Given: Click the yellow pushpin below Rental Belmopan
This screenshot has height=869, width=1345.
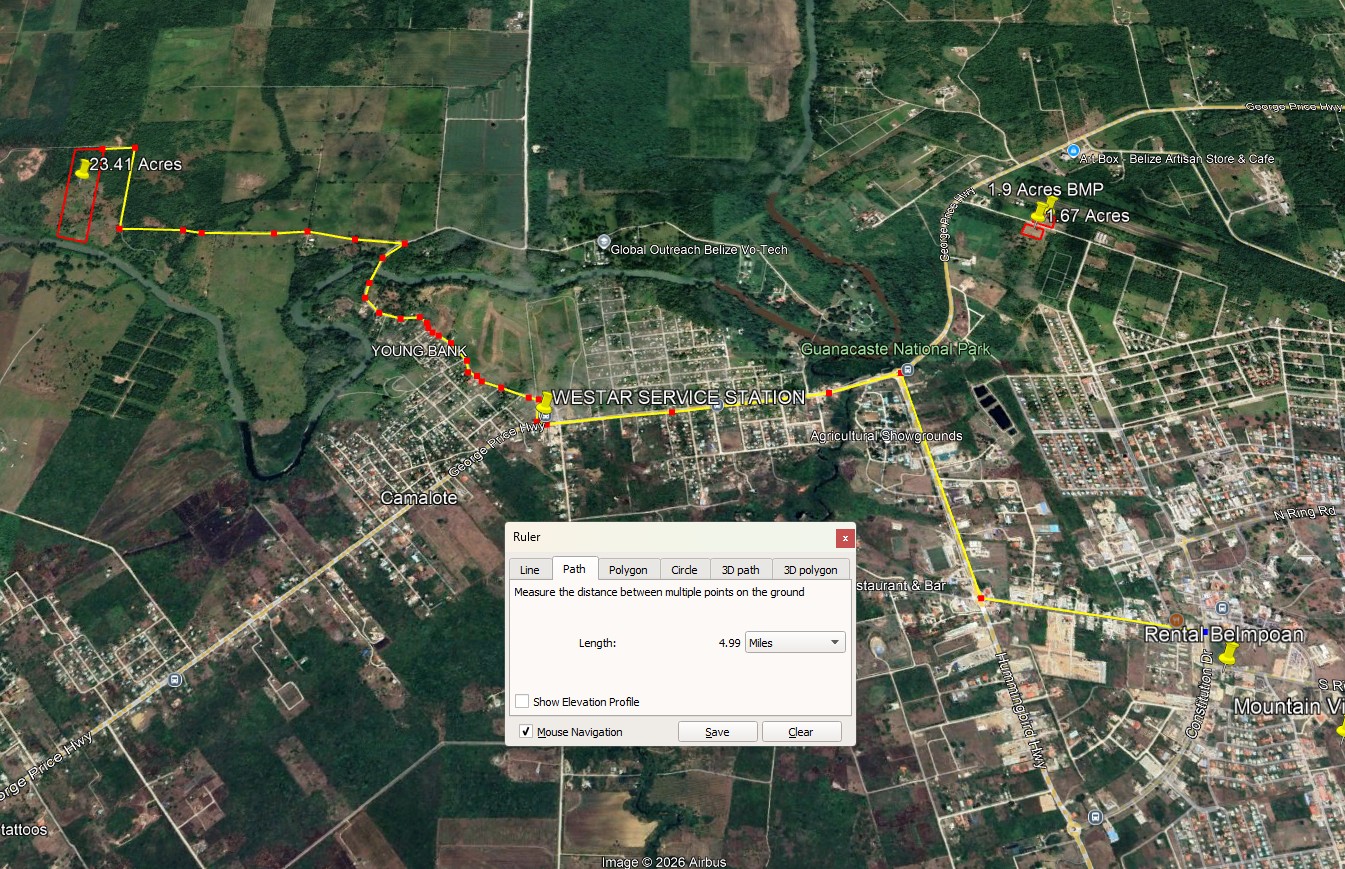Looking at the screenshot, I should tap(1229, 654).
